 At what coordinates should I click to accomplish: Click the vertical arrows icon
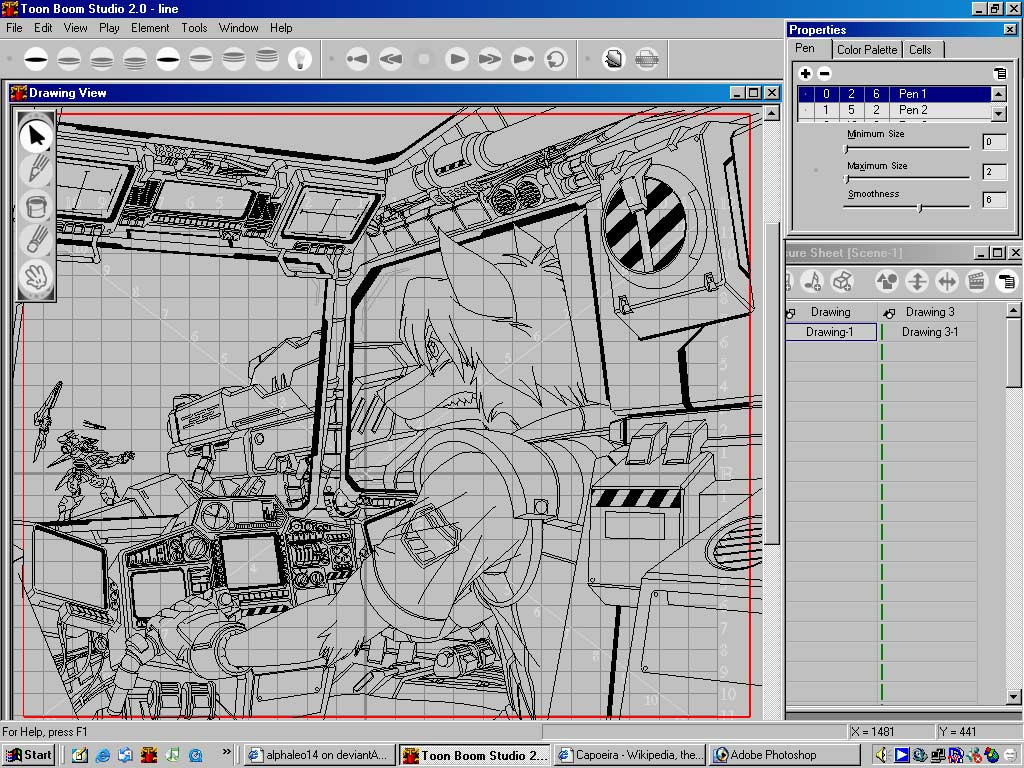tap(917, 281)
